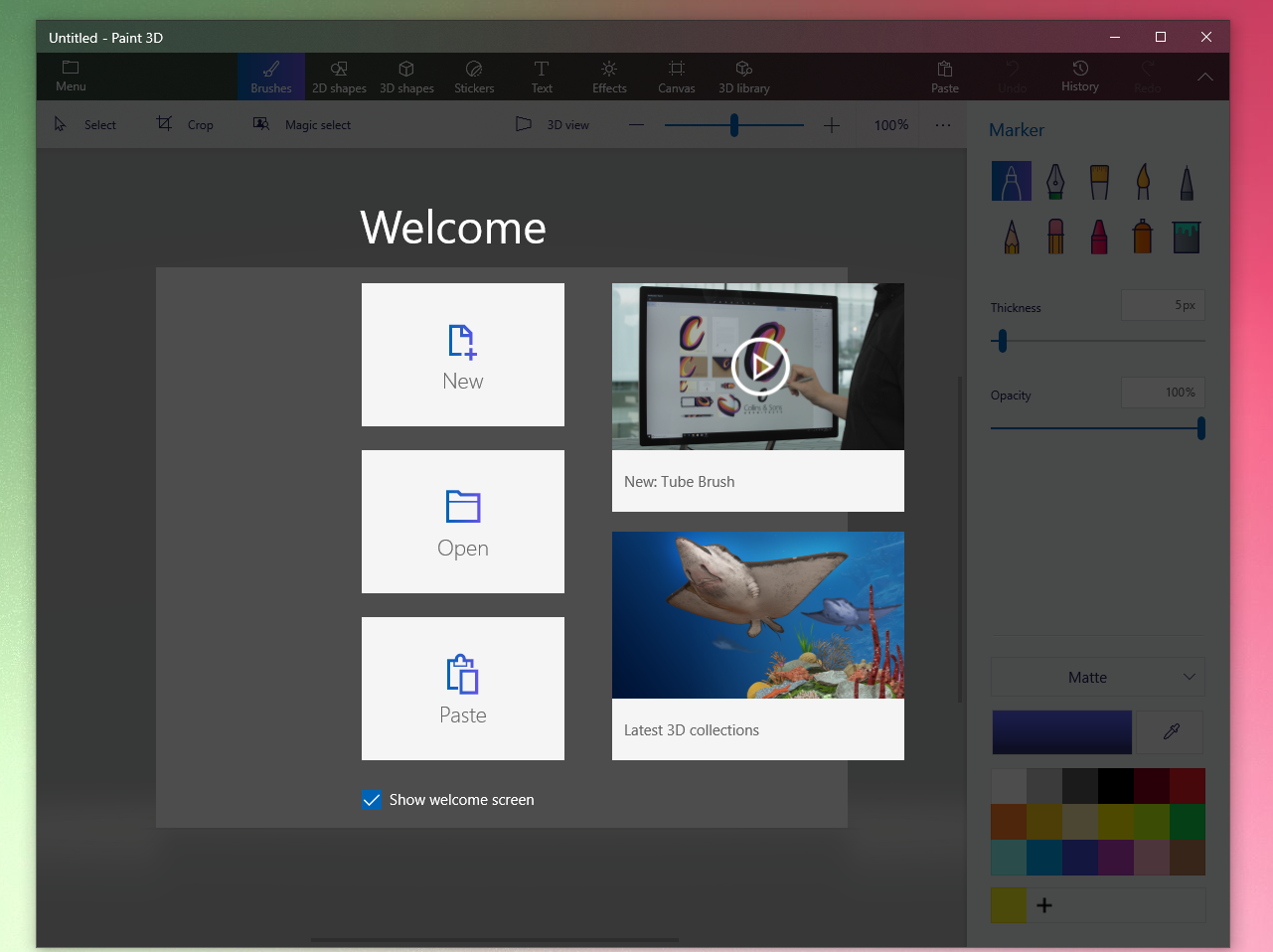Collapse the ribbon with the chevron arrow

[1204, 77]
